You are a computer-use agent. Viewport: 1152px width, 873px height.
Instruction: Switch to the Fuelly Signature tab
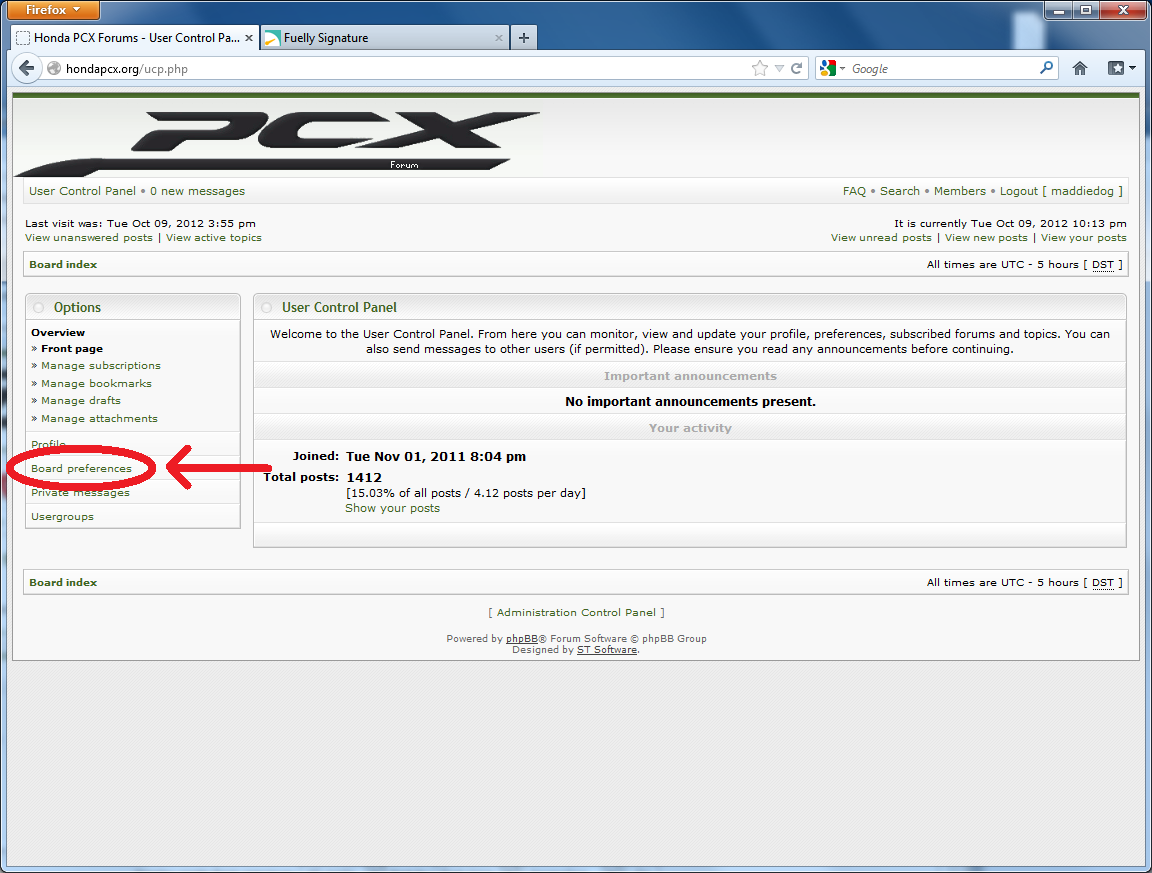(380, 38)
